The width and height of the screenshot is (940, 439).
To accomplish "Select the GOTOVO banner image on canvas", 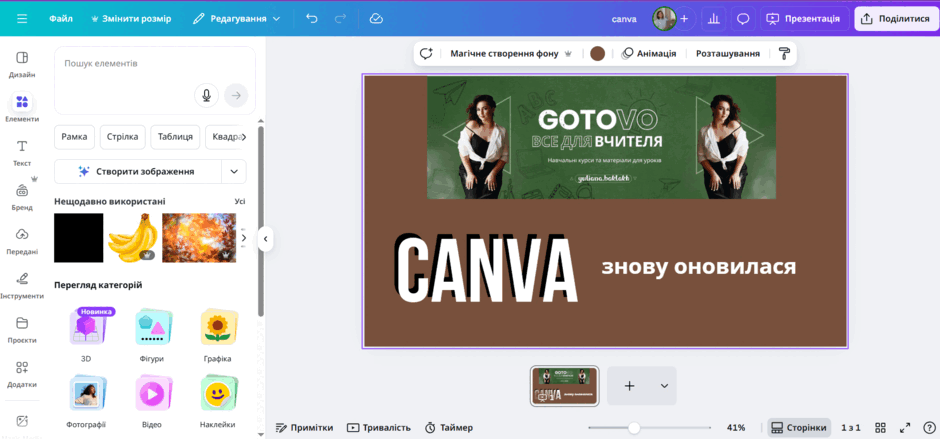I will (601, 137).
